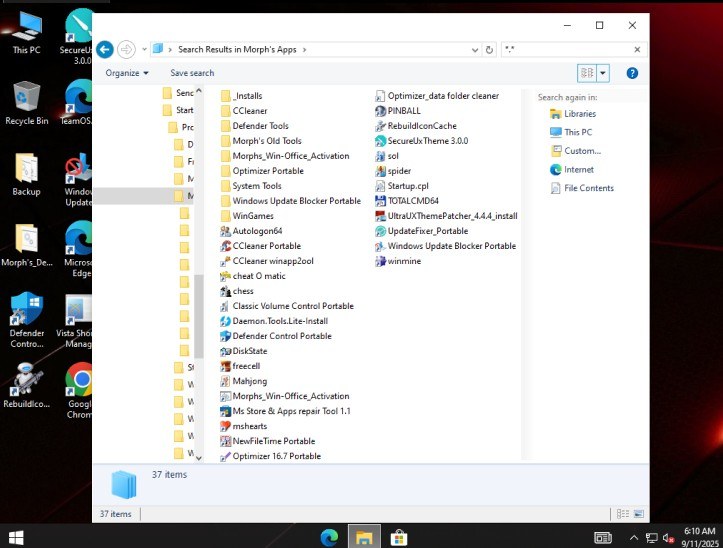This screenshot has height=548, width=723.
Task: Select the winmine icon
Action: [x=380, y=261]
